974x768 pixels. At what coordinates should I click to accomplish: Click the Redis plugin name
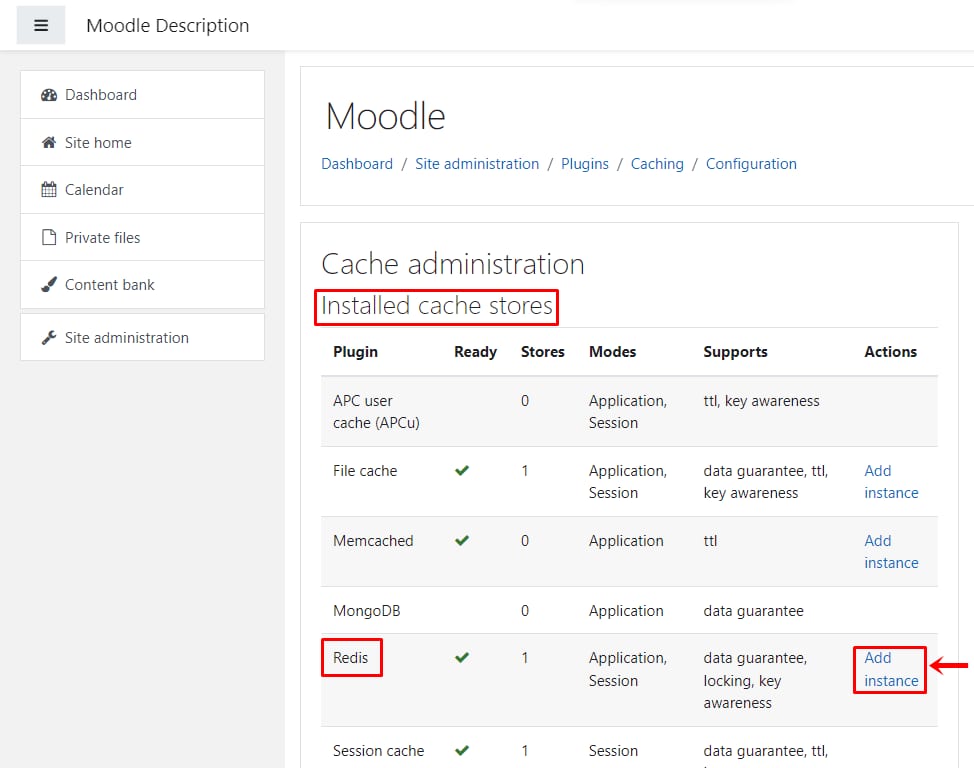click(x=350, y=657)
